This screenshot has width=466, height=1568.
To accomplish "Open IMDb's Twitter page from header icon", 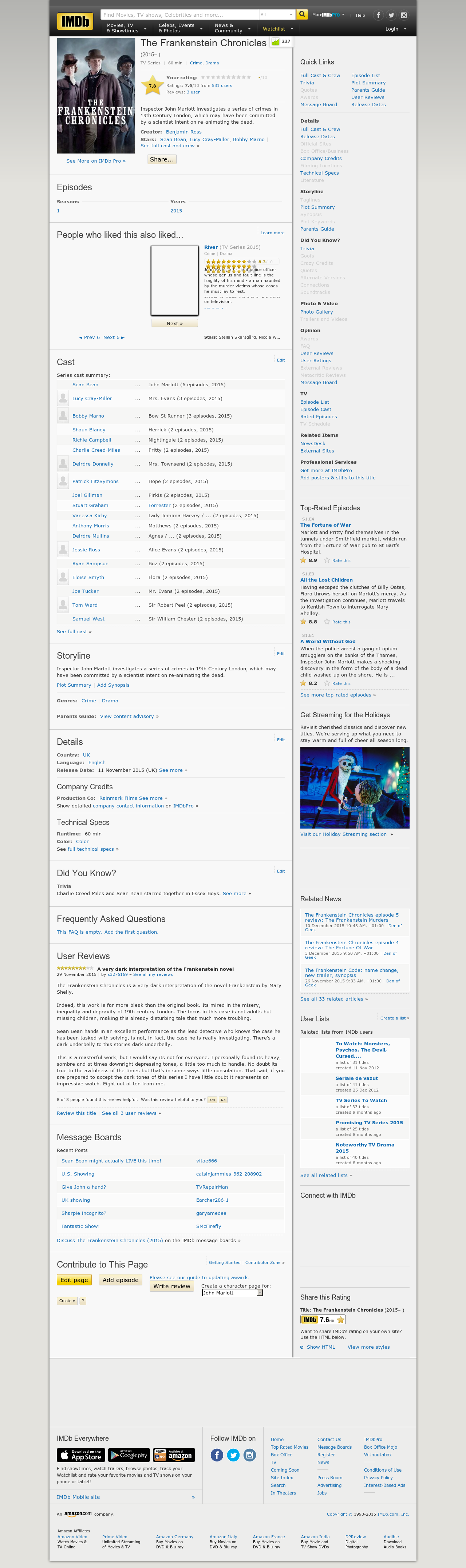I will tap(391, 15).
